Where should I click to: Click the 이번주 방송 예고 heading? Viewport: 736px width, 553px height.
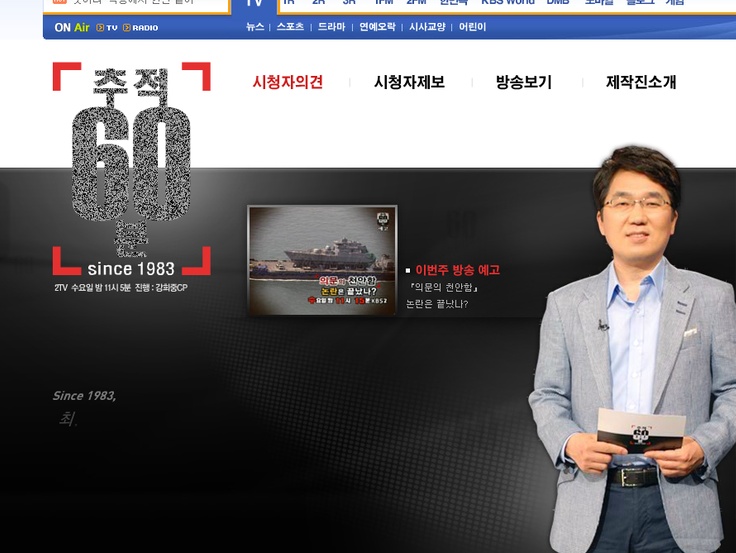tap(458, 270)
